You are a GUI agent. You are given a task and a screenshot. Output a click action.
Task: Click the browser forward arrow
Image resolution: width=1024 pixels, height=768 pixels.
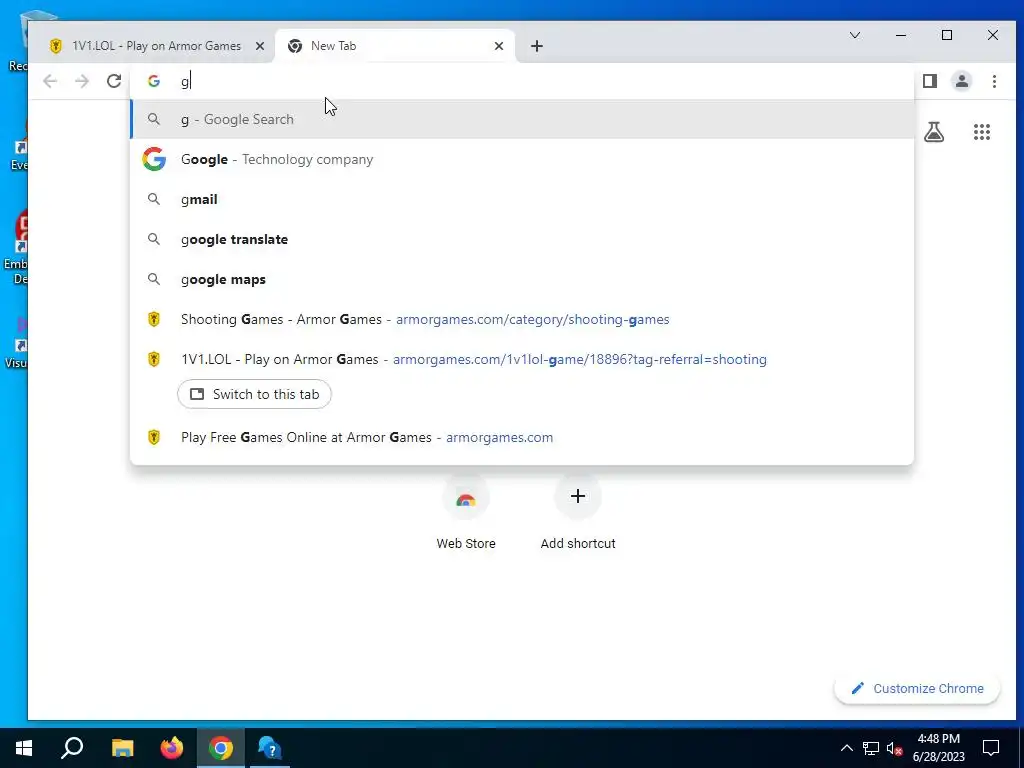click(x=82, y=81)
